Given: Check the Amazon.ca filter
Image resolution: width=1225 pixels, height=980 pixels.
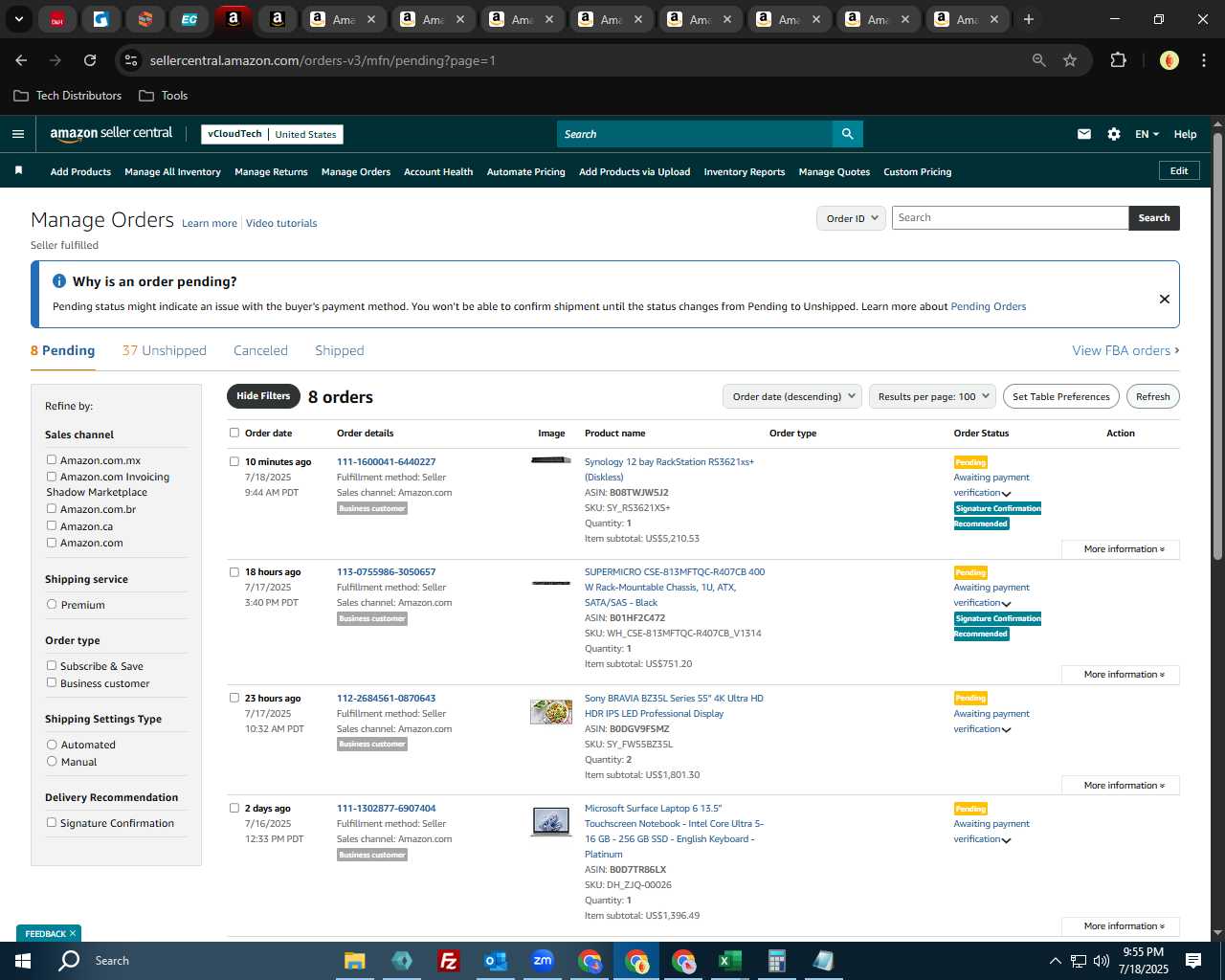Looking at the screenshot, I should (x=52, y=525).
